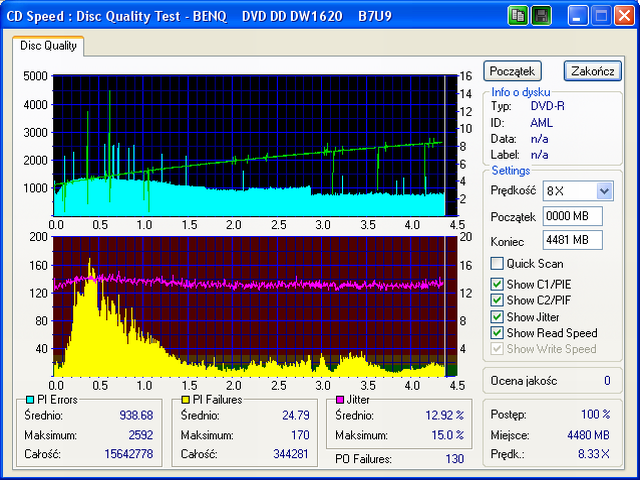This screenshot has width=640, height=480.
Task: Copy results using the green copy icon
Action: [518, 16]
